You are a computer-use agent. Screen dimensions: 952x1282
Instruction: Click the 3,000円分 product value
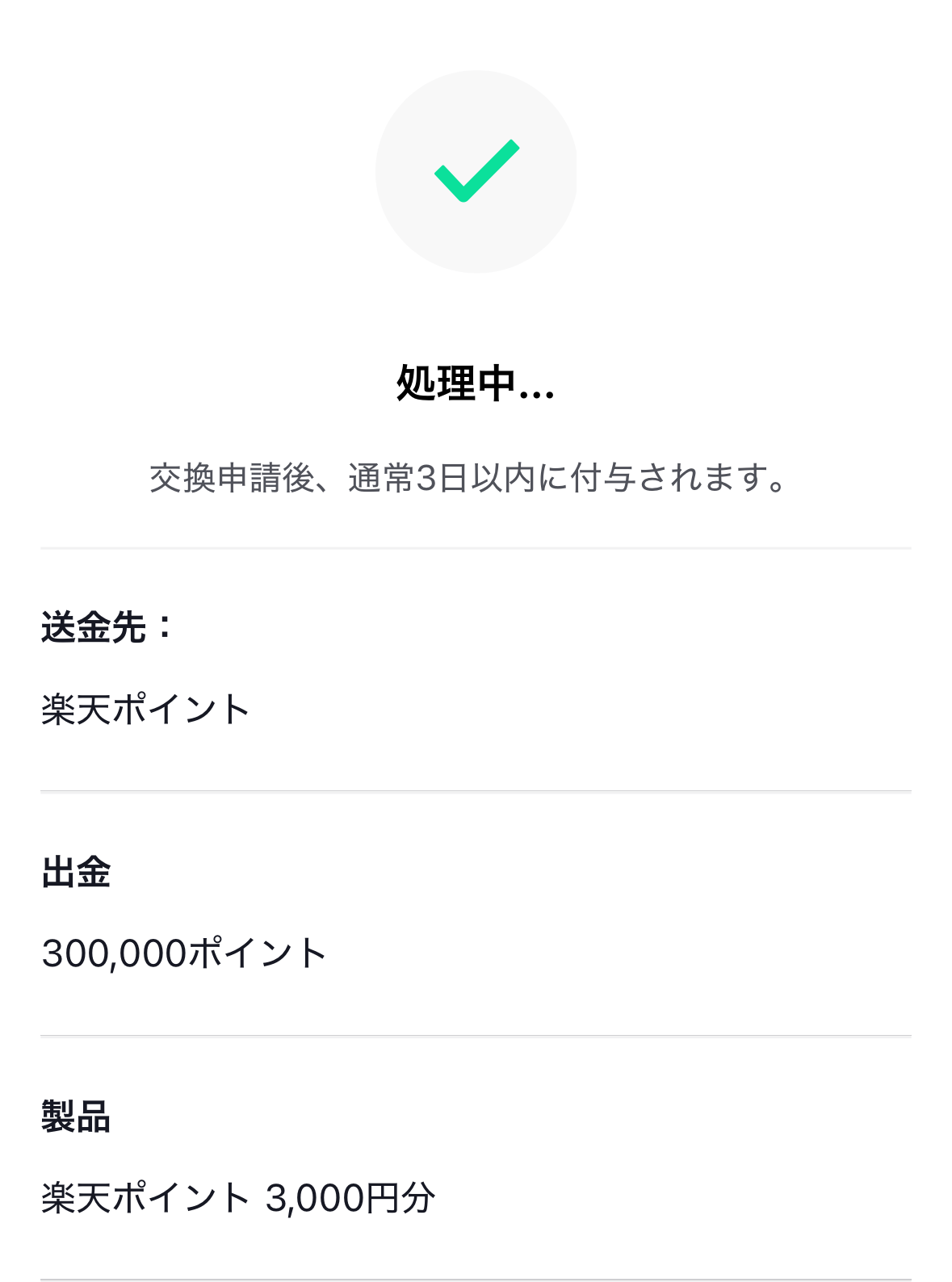point(350,1198)
